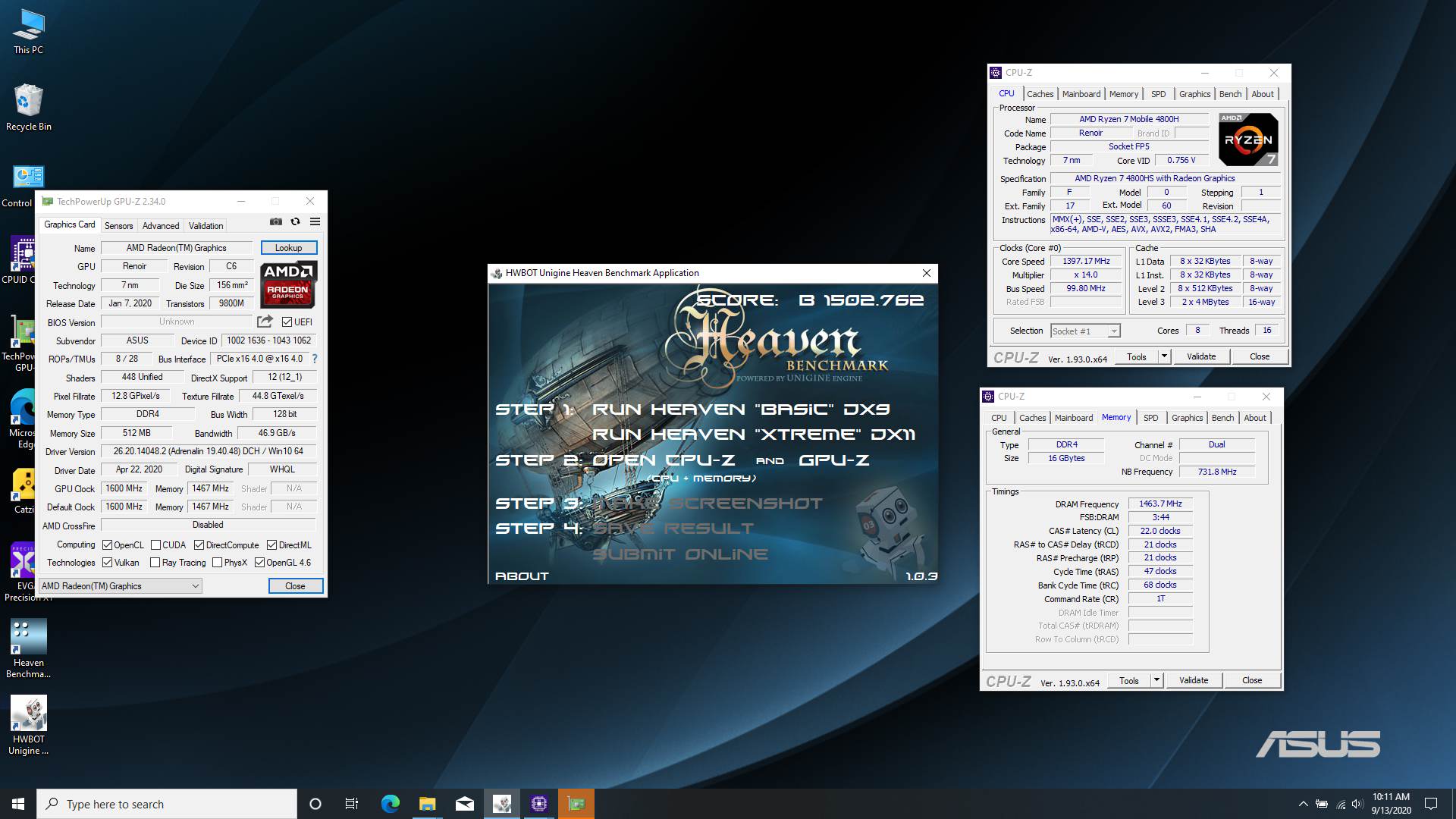Image resolution: width=1456 pixels, height=819 pixels.
Task: Click Close button in Memory CPU-Z window
Action: [x=1251, y=679]
